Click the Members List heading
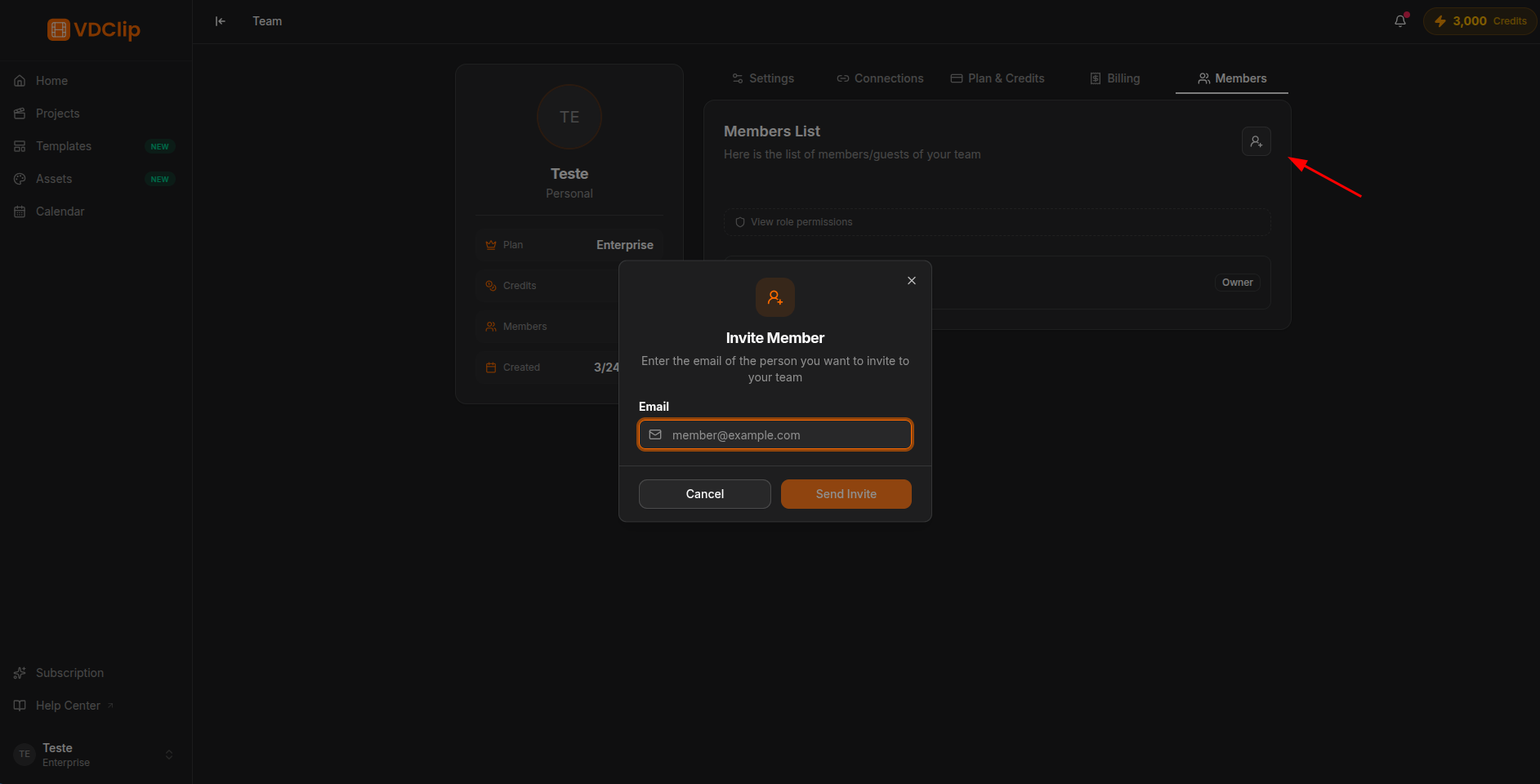 772,131
